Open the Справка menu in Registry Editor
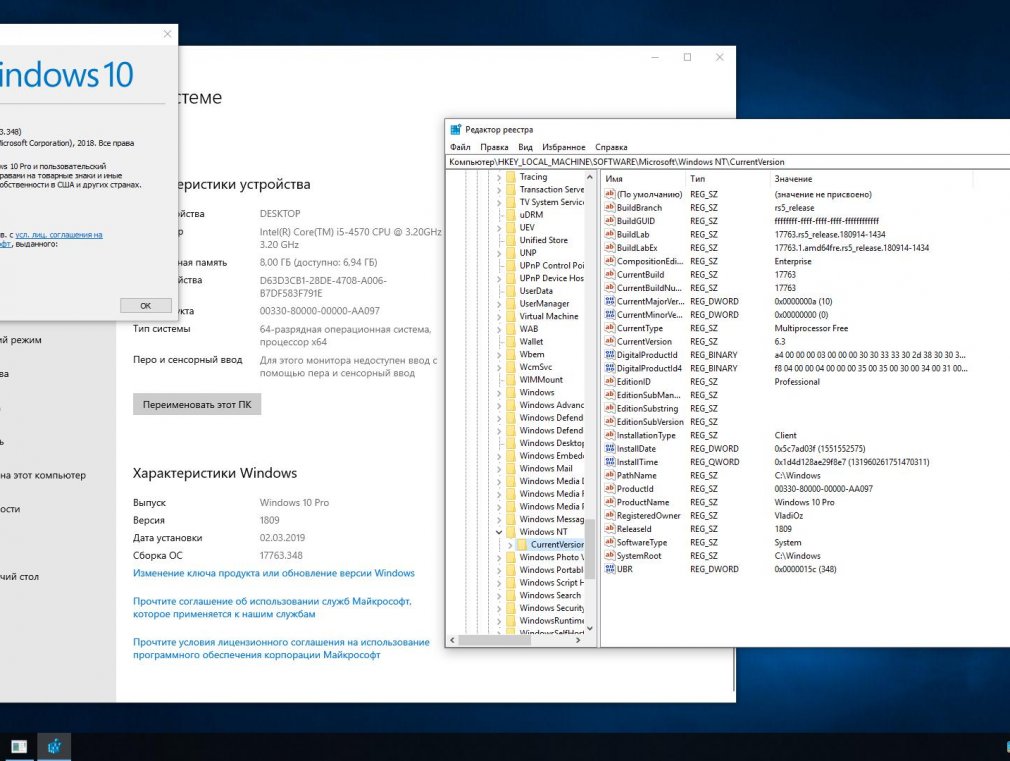The width and height of the screenshot is (1010, 761). click(x=611, y=147)
